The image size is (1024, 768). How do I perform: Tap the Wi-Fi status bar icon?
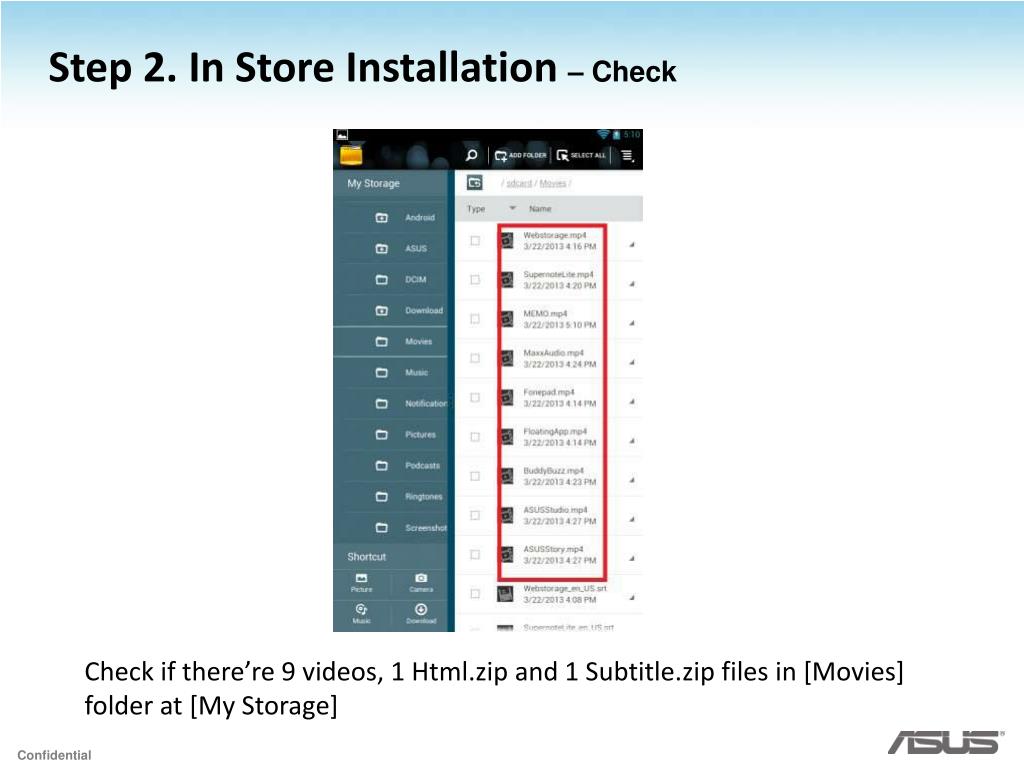(x=603, y=135)
